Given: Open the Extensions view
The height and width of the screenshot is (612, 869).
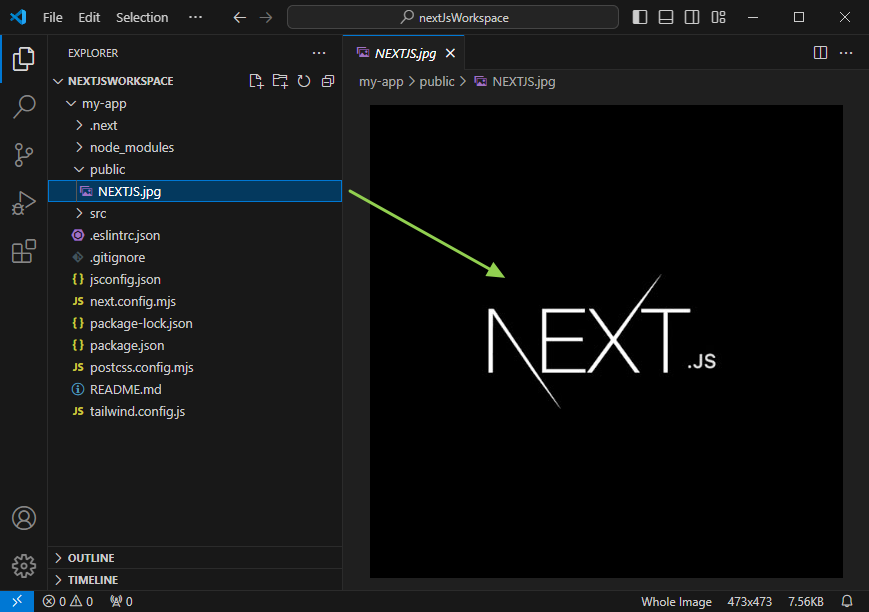Looking at the screenshot, I should point(23,251).
